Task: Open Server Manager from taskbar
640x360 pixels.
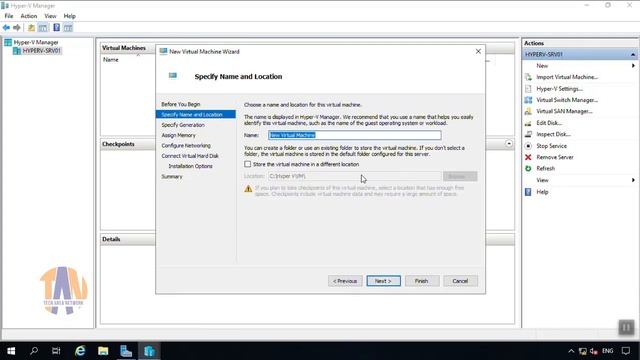Action: [126, 351]
